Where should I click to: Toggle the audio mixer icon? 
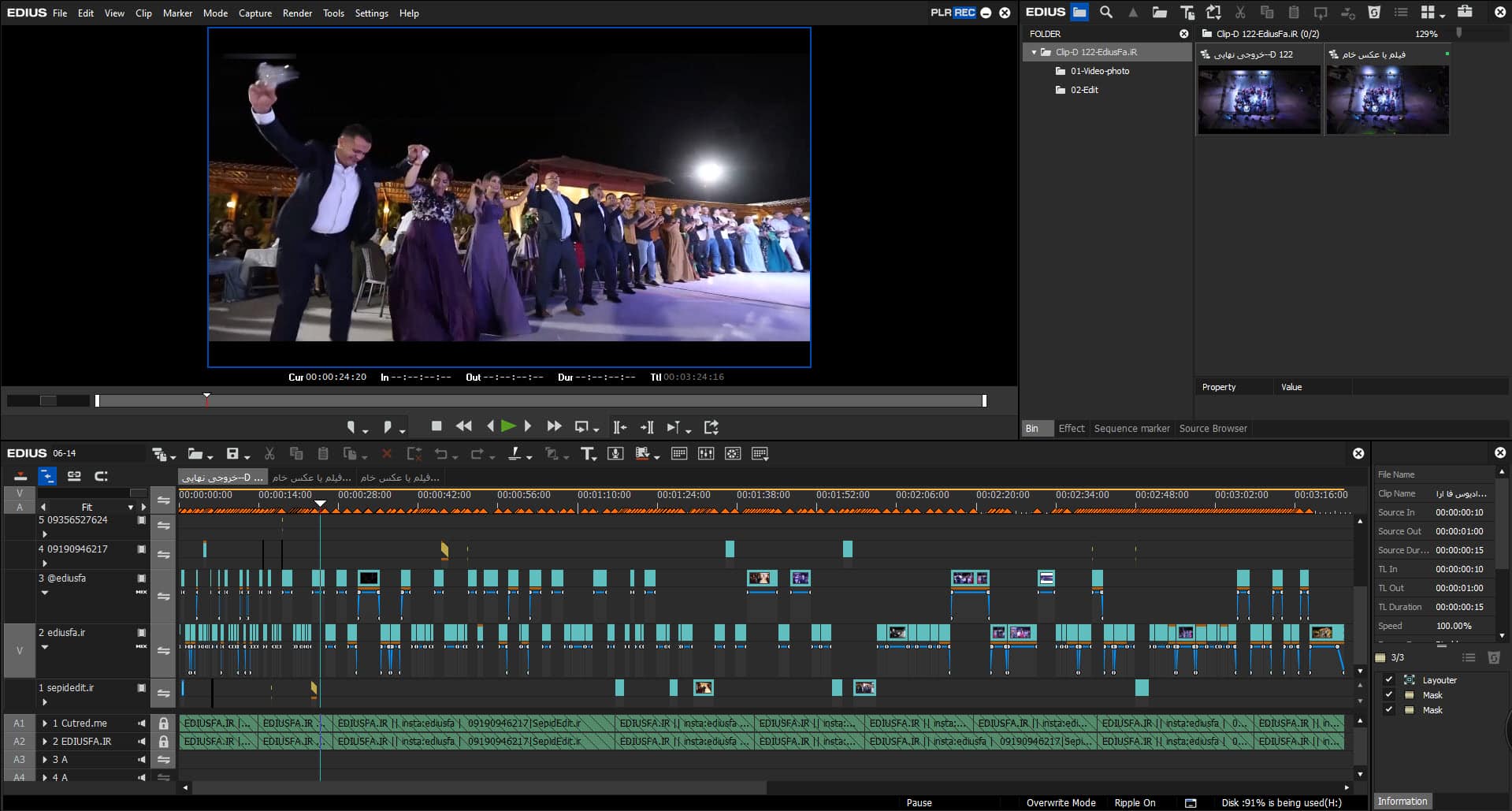pos(706,454)
